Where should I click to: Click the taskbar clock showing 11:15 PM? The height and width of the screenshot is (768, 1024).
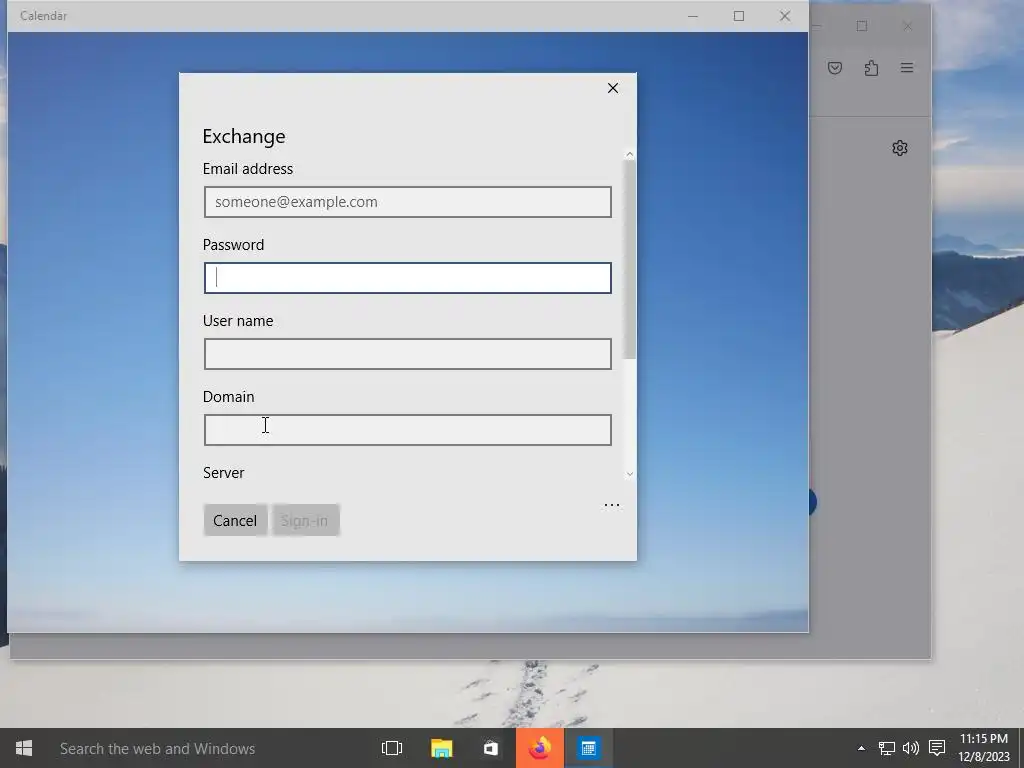pyautogui.click(x=984, y=748)
